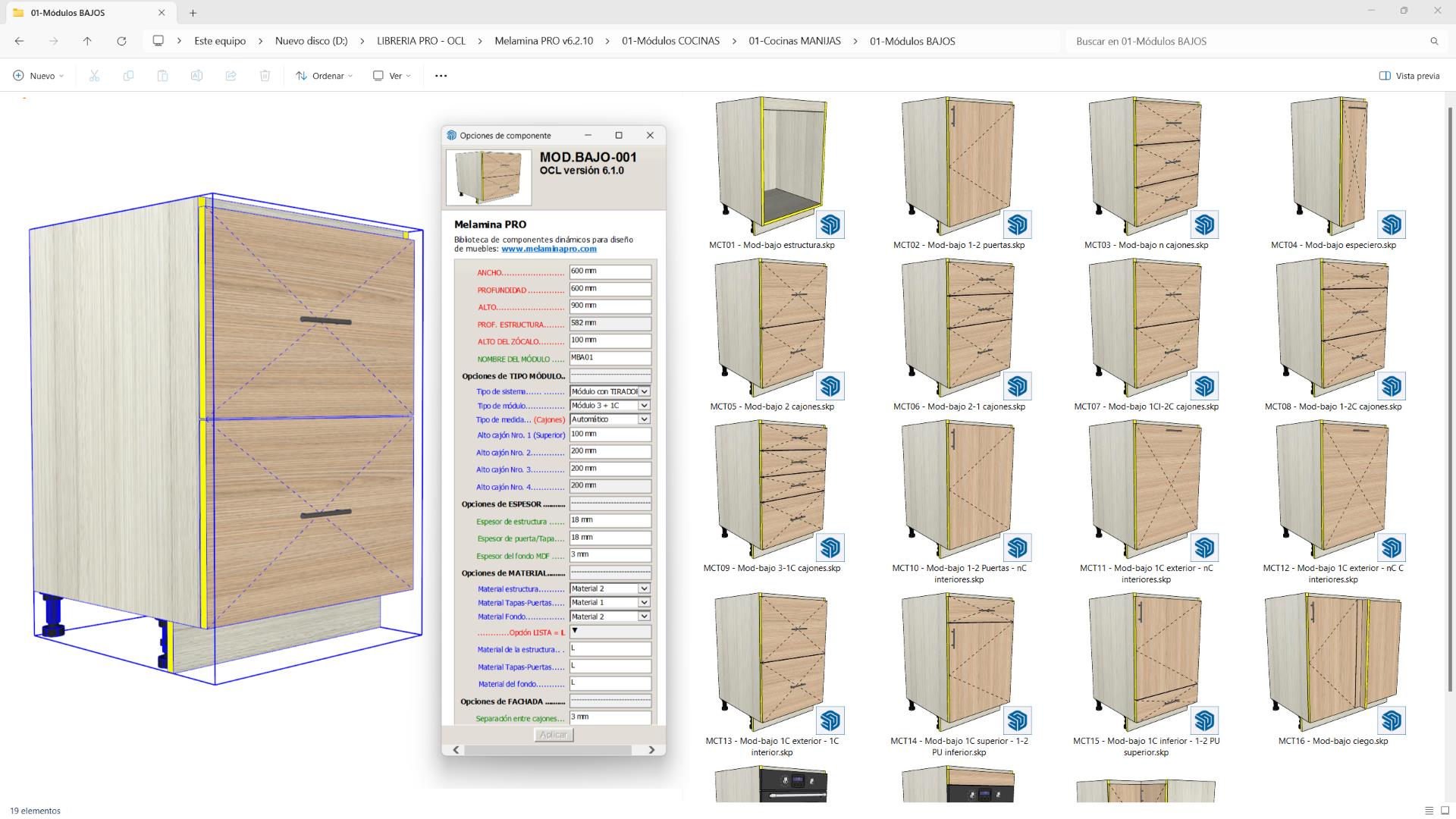
Task: Click the PROFUNDIDAD value field
Action: 610,289
